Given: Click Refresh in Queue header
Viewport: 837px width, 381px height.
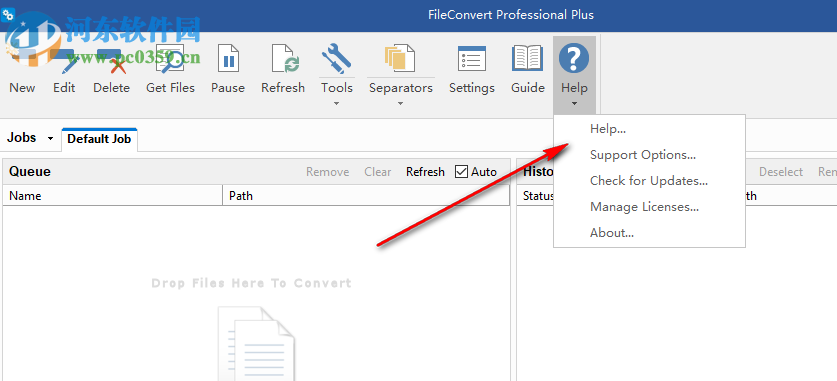Looking at the screenshot, I should [425, 172].
